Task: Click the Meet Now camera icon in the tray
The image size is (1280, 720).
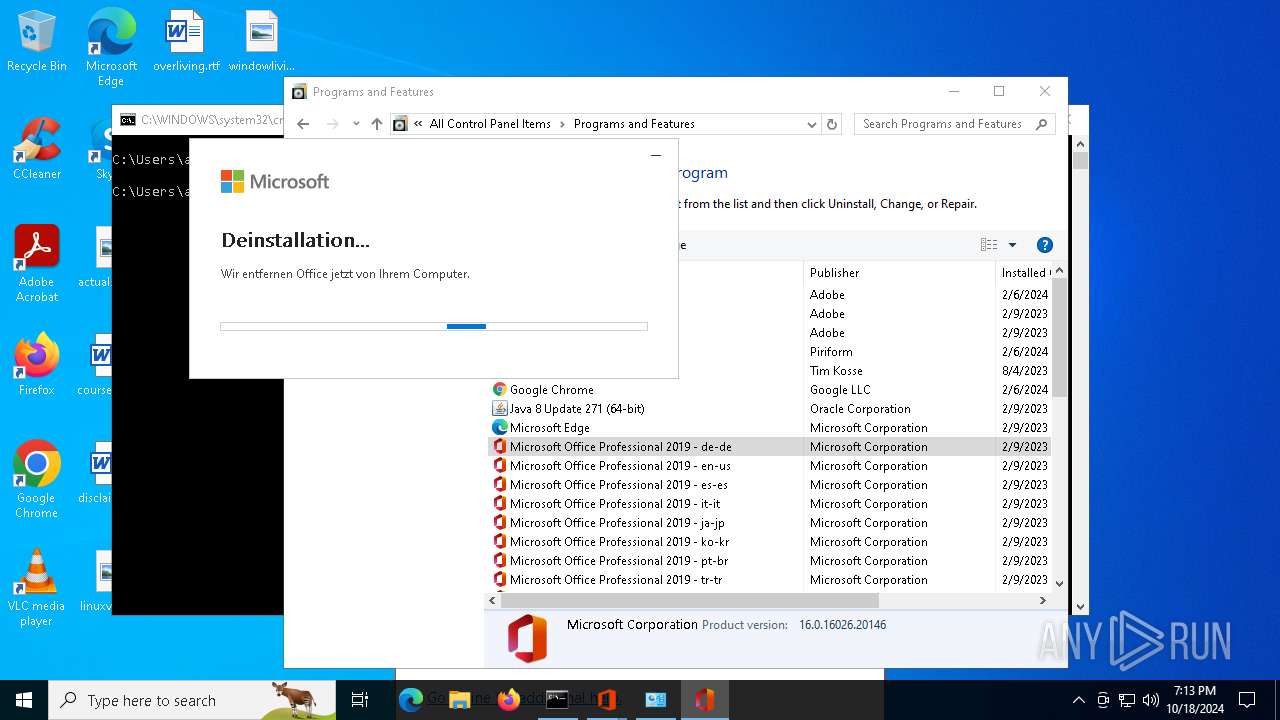Action: click(x=1103, y=700)
